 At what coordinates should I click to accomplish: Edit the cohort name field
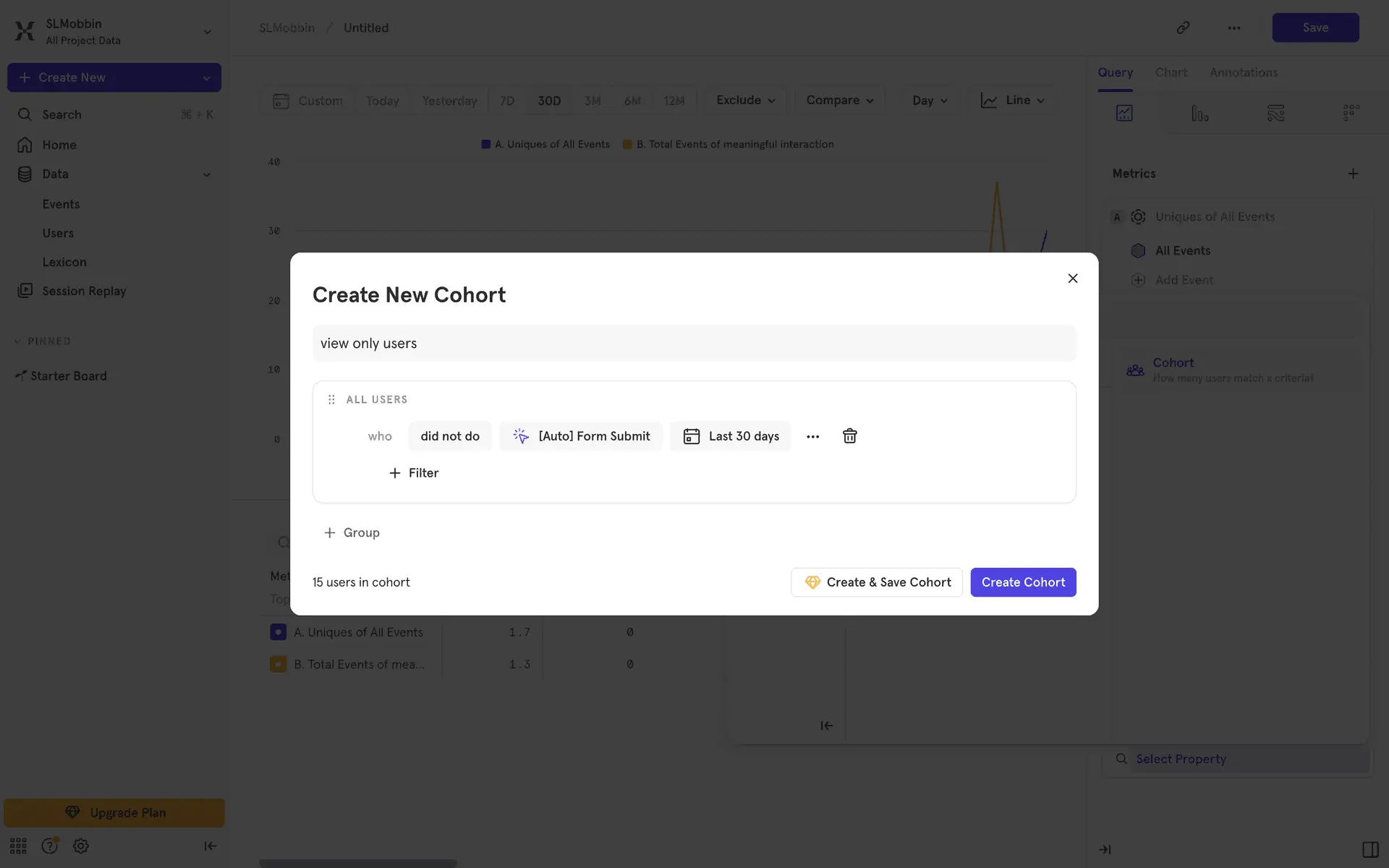click(x=693, y=344)
